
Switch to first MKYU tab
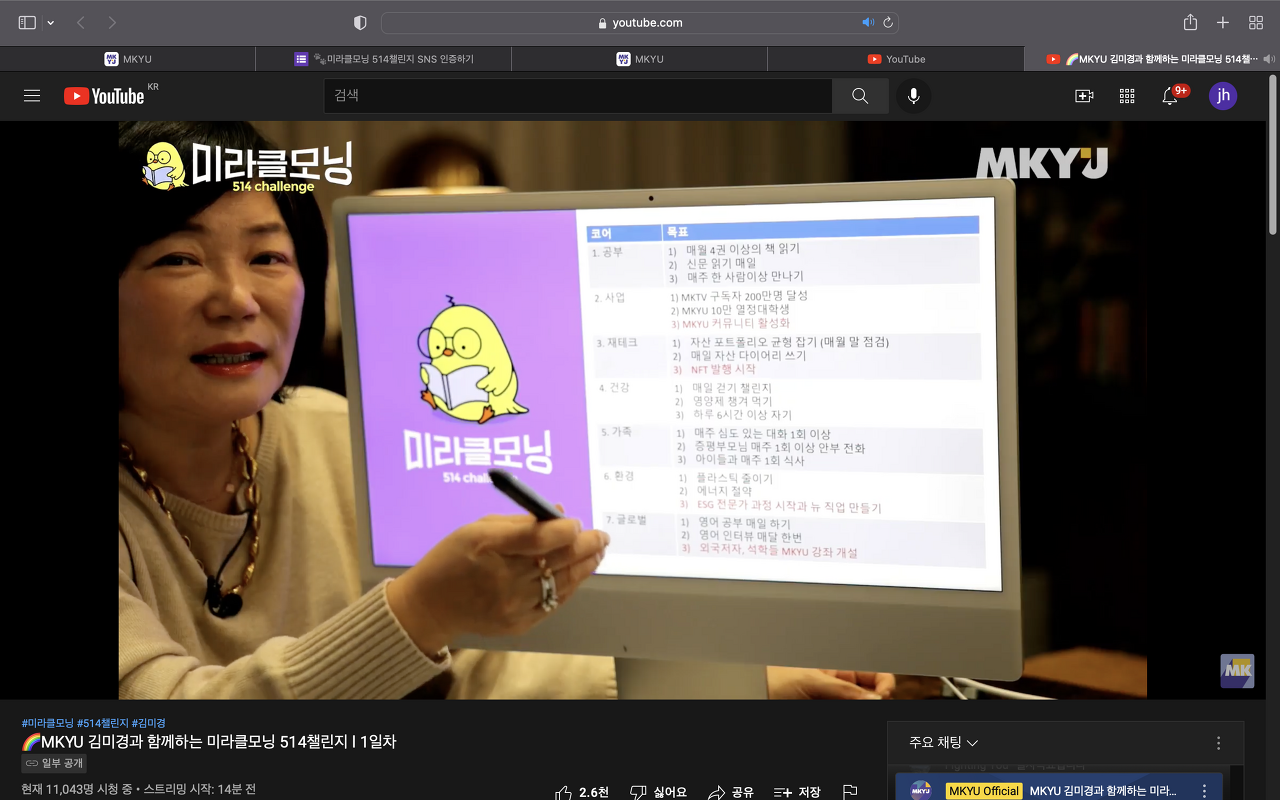(128, 59)
